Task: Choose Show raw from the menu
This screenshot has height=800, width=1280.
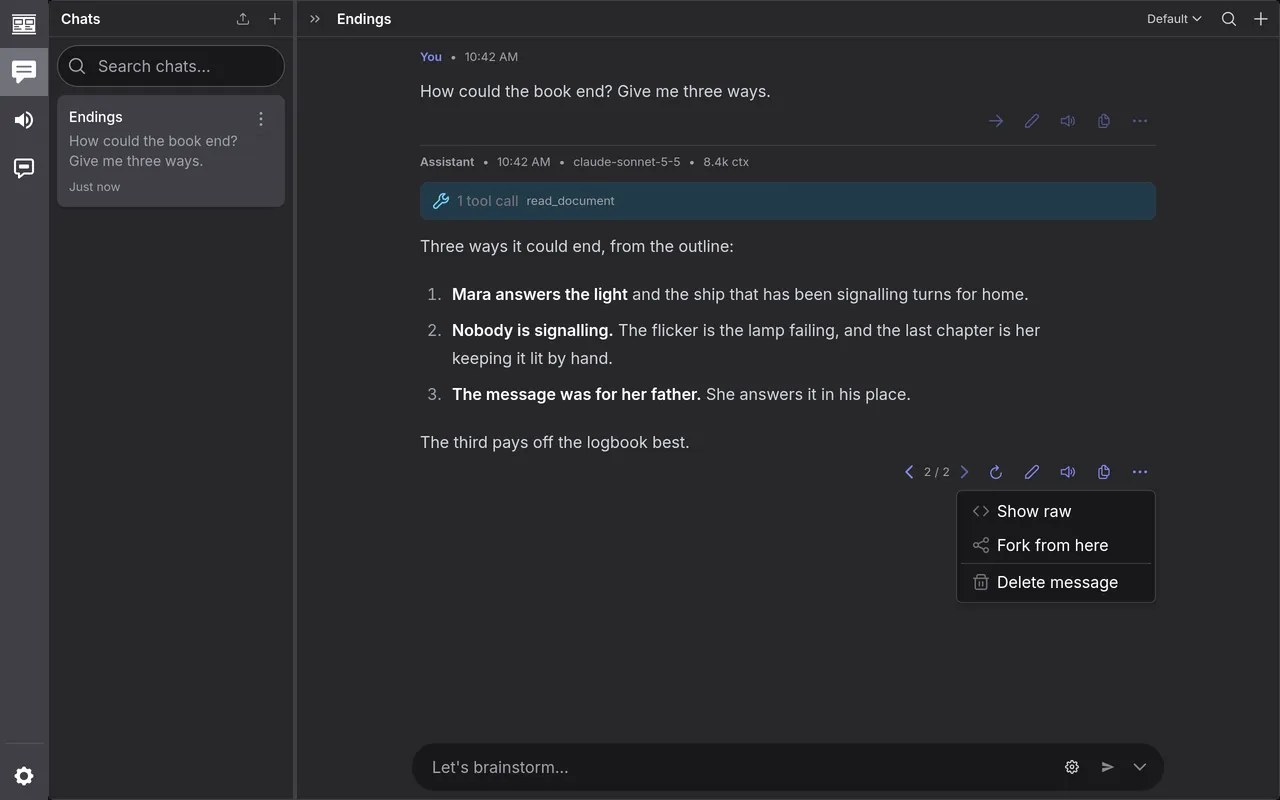Action: coord(1056,511)
